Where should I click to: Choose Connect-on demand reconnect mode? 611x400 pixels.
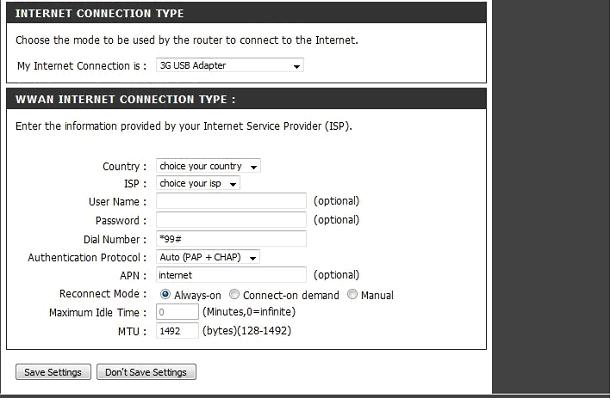pos(234,295)
